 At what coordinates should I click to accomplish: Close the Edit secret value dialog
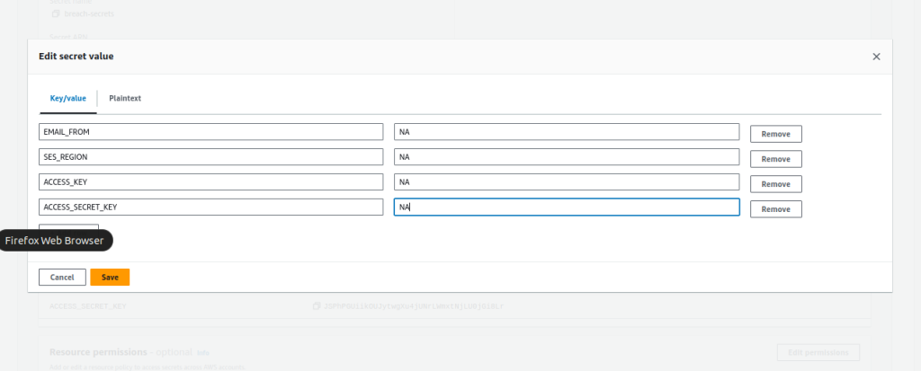876,57
